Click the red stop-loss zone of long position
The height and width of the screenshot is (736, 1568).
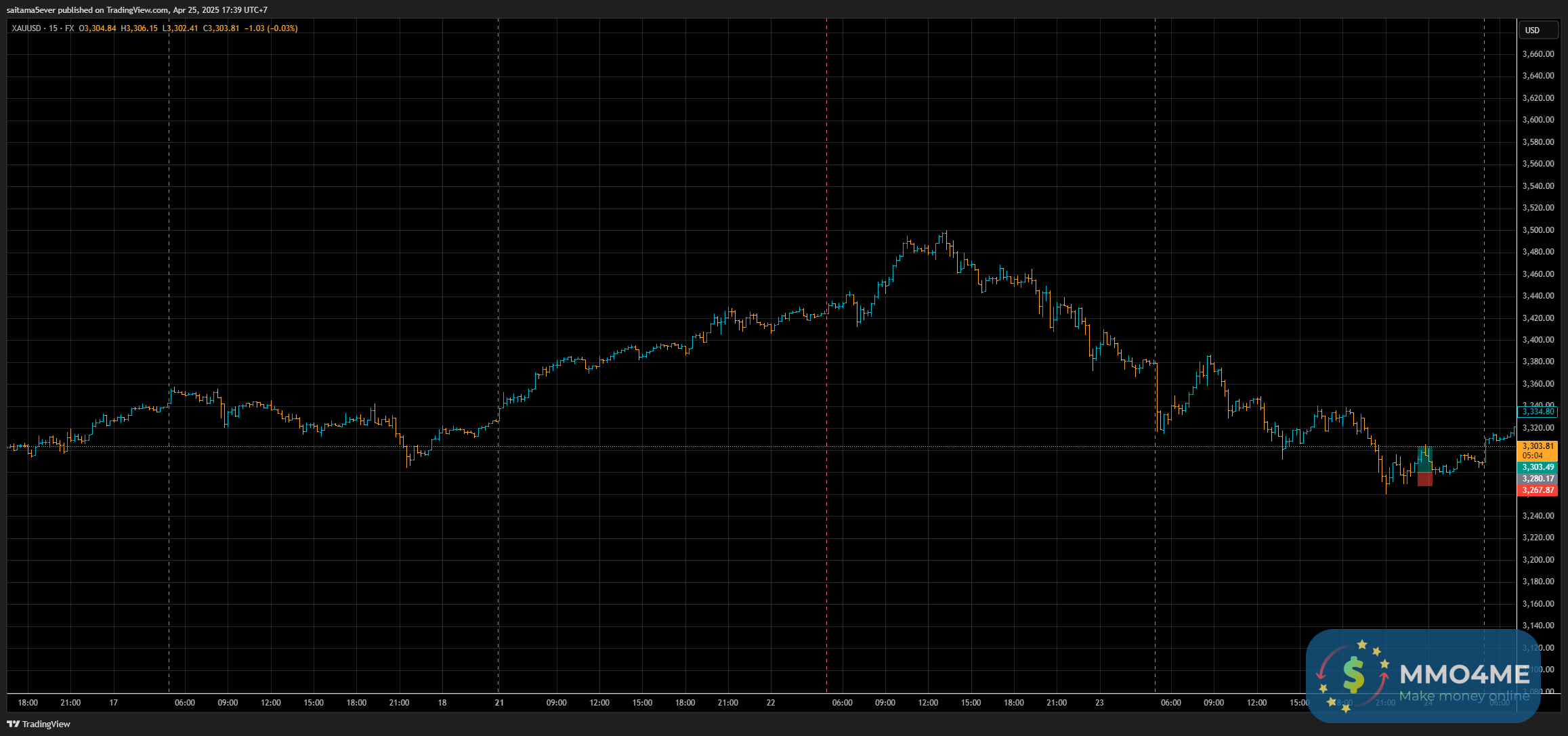1424,479
